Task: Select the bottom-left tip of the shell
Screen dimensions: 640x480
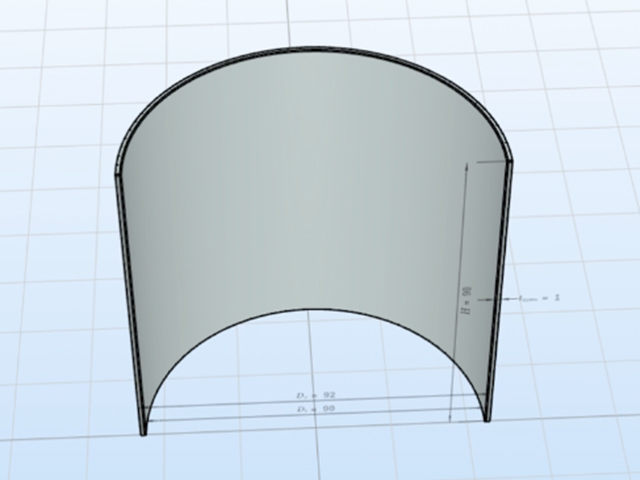Action: (144, 433)
